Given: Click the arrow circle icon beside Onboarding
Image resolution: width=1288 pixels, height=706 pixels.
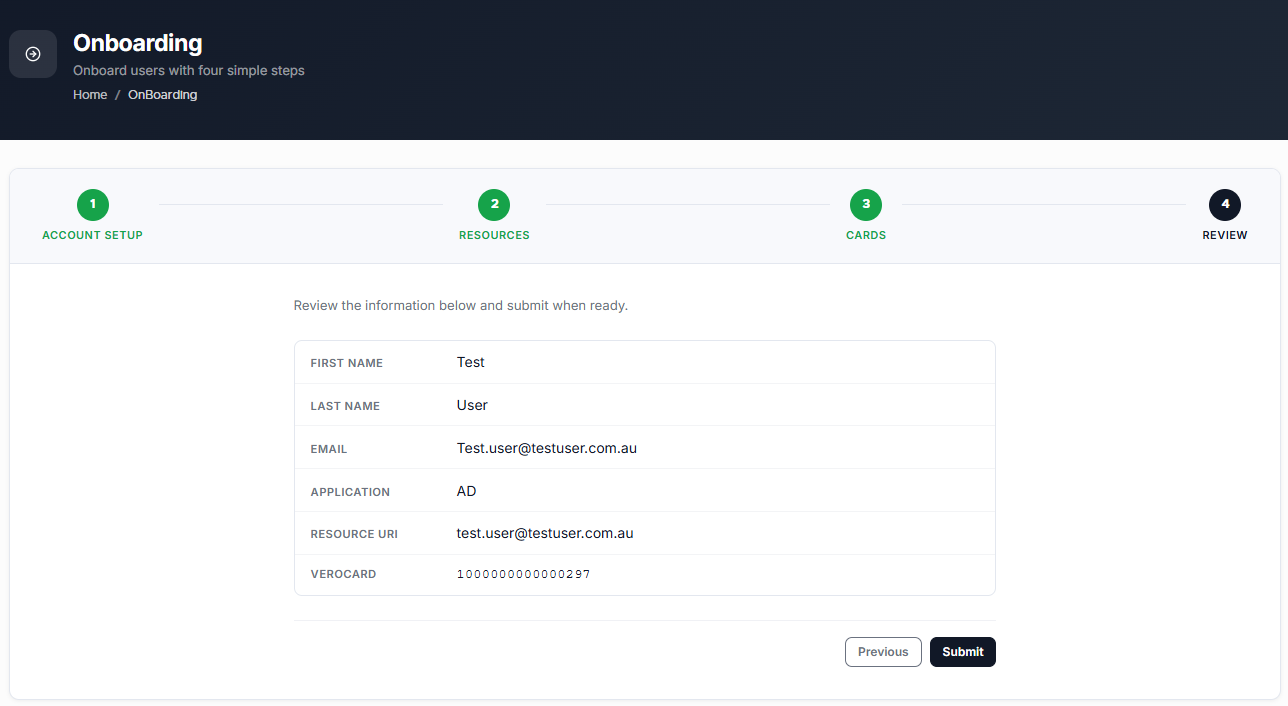Looking at the screenshot, I should 33,54.
